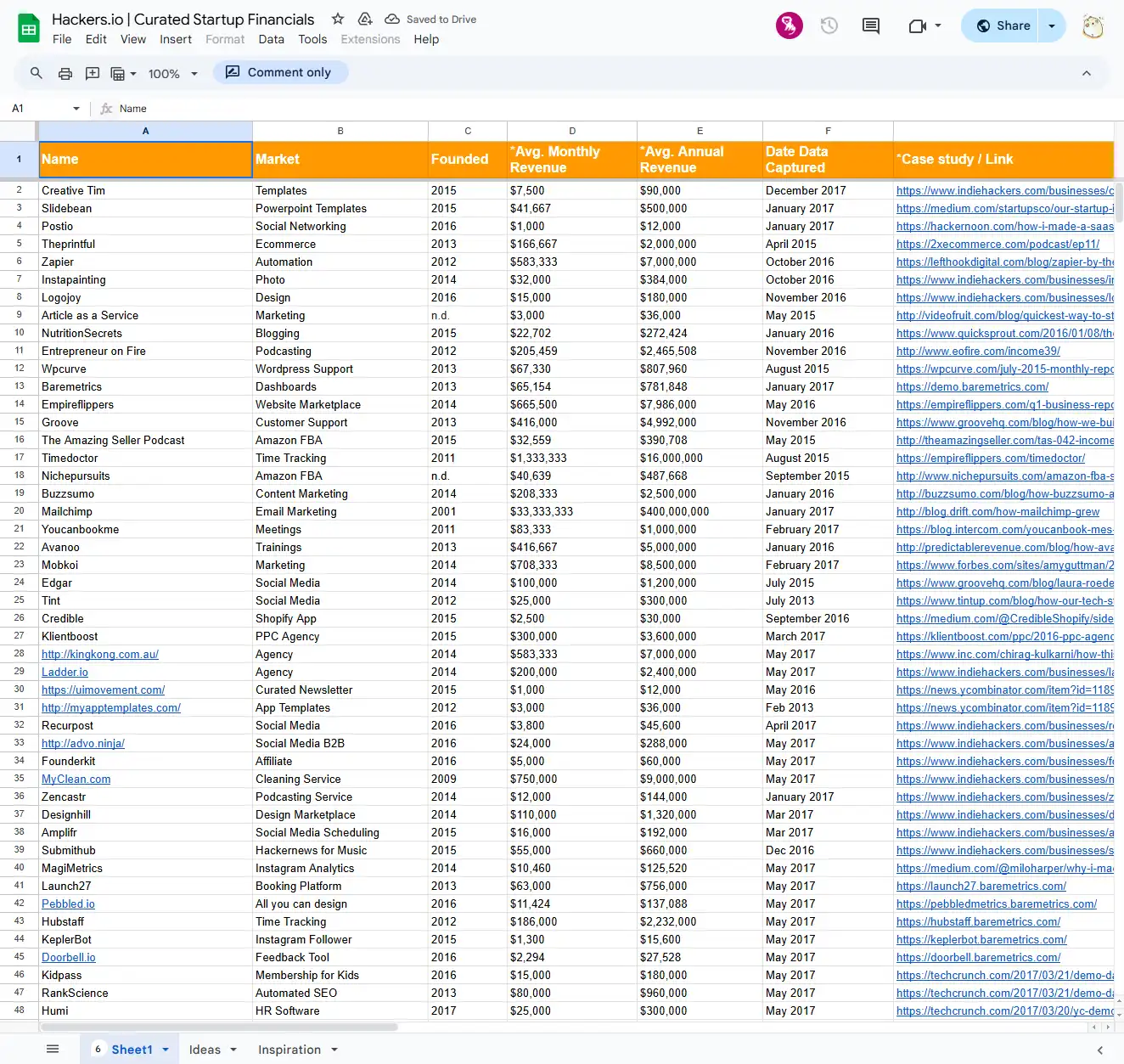Viewport: 1124px width, 1064px height.
Task: Click the insert comment toolbar icon
Action: pos(93,73)
